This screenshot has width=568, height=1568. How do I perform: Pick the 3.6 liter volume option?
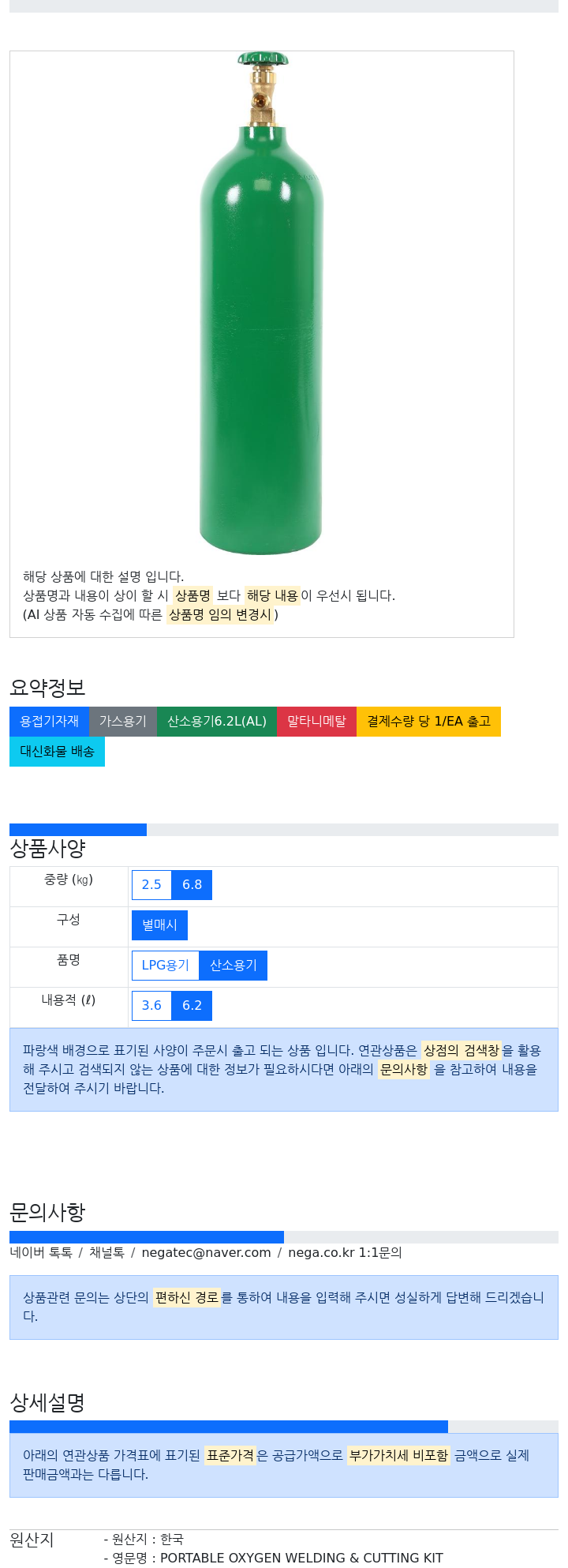(151, 1006)
